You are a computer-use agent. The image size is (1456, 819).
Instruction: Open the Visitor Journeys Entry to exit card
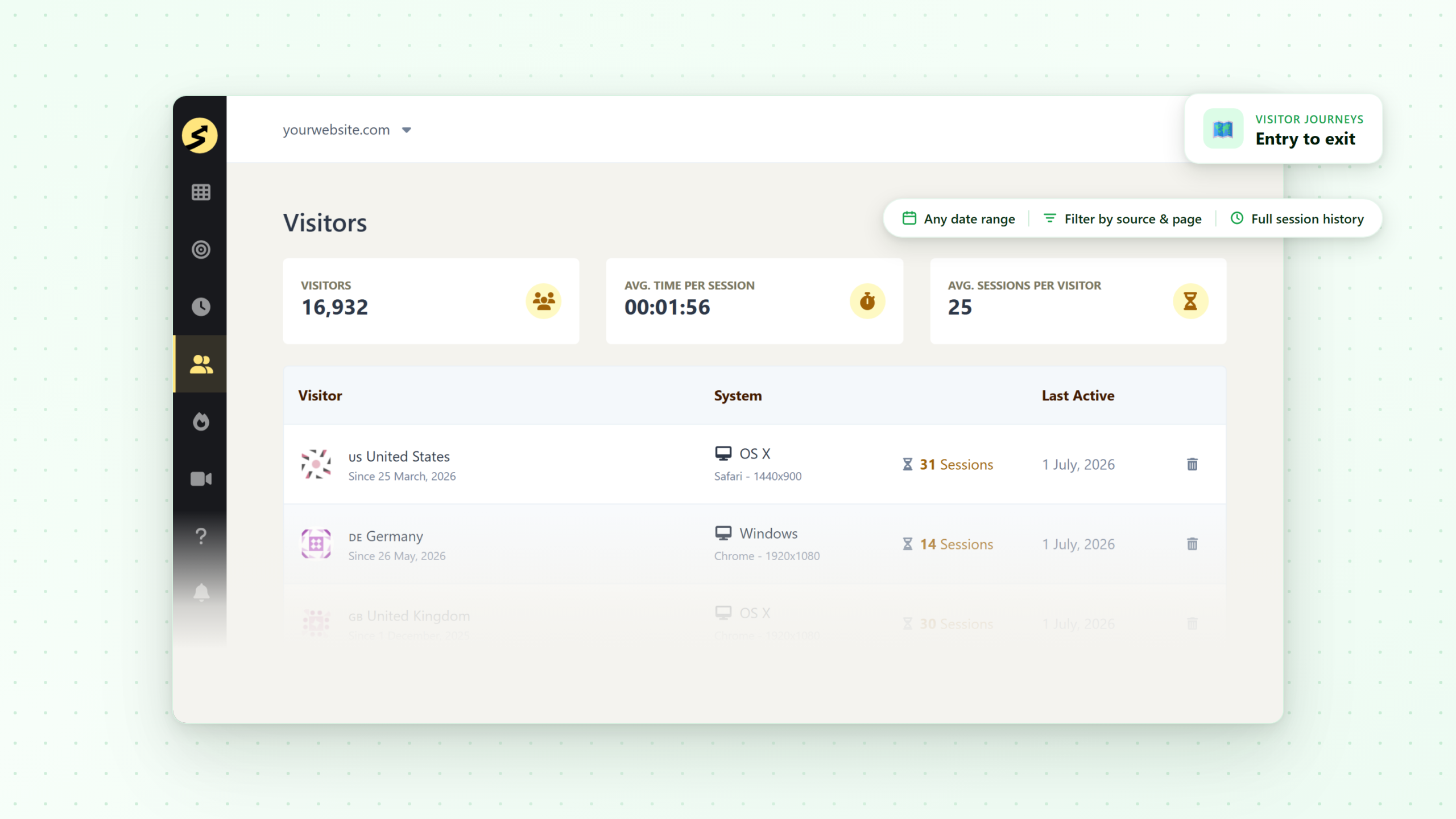pos(1283,129)
